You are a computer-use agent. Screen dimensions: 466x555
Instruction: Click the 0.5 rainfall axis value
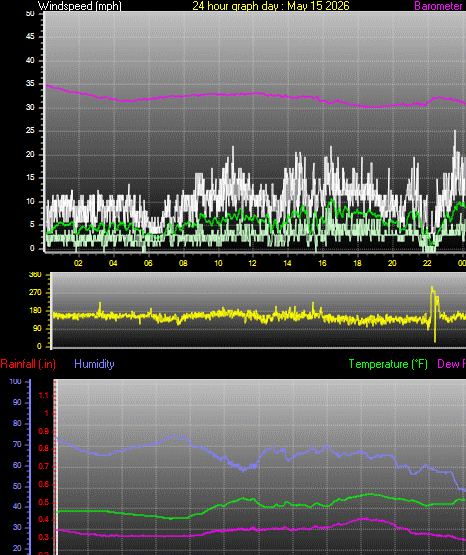(44, 503)
